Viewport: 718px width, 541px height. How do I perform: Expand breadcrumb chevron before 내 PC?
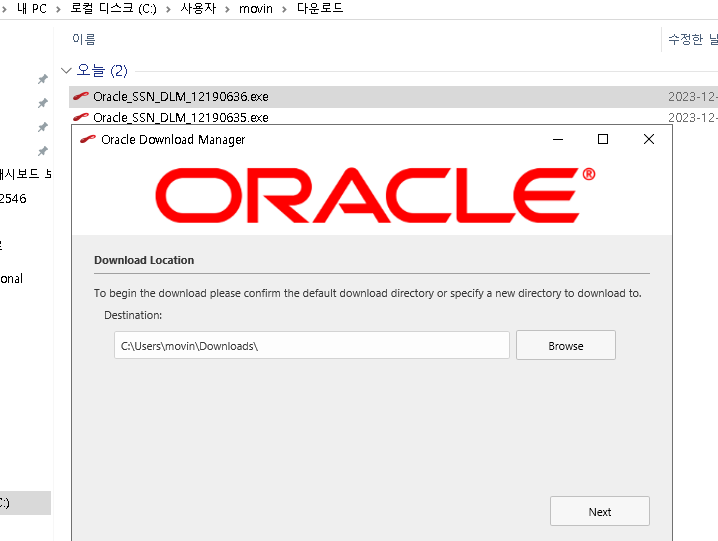tap(5, 9)
